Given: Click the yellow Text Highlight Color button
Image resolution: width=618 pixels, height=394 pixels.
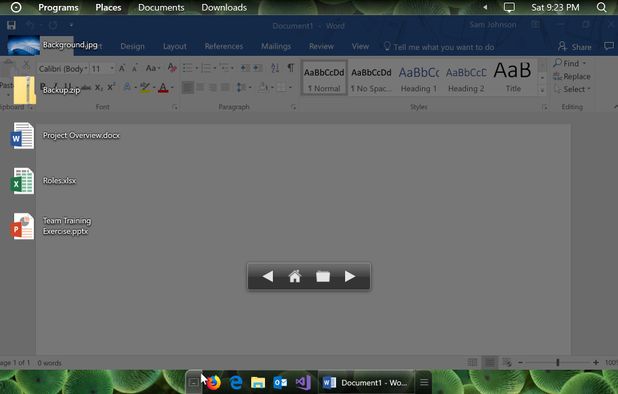Looking at the screenshot, I should (145, 87).
